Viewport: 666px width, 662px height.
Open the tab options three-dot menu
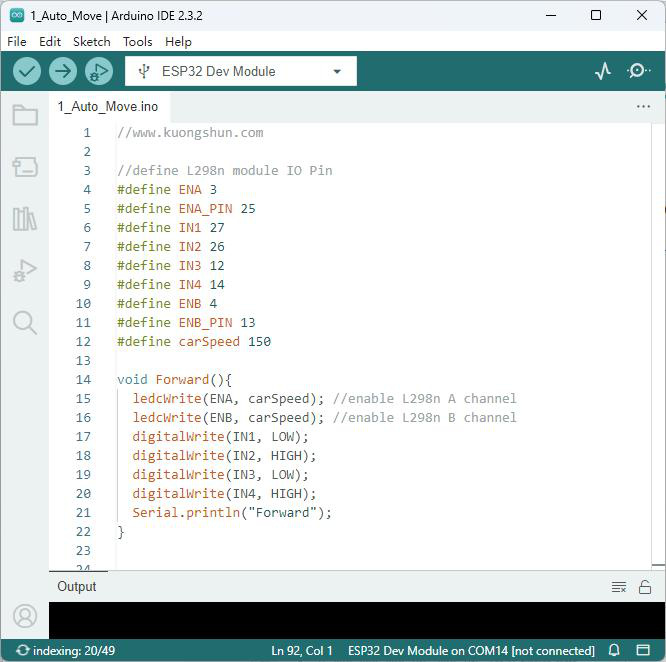click(x=643, y=107)
